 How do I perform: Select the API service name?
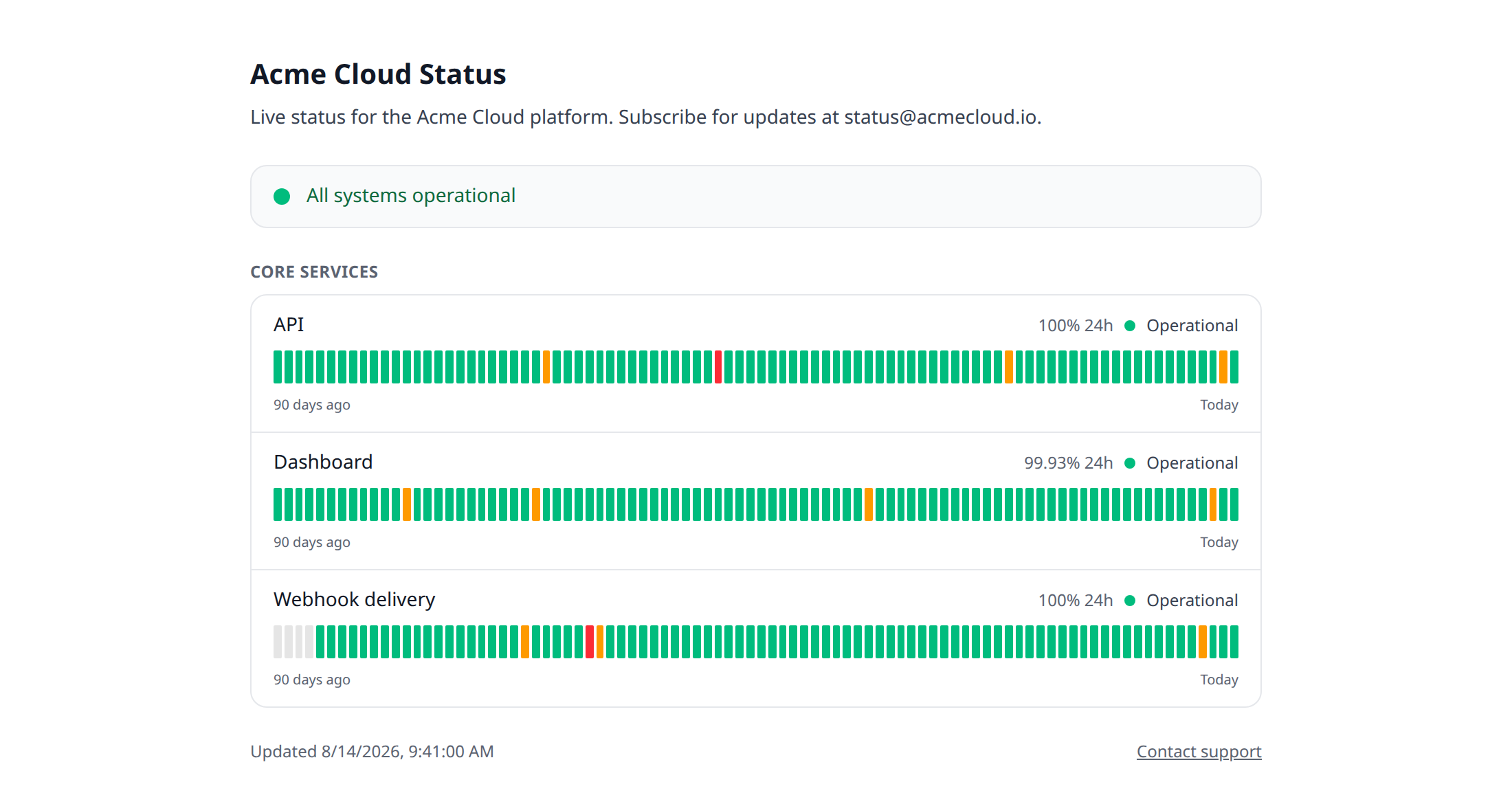[x=289, y=324]
